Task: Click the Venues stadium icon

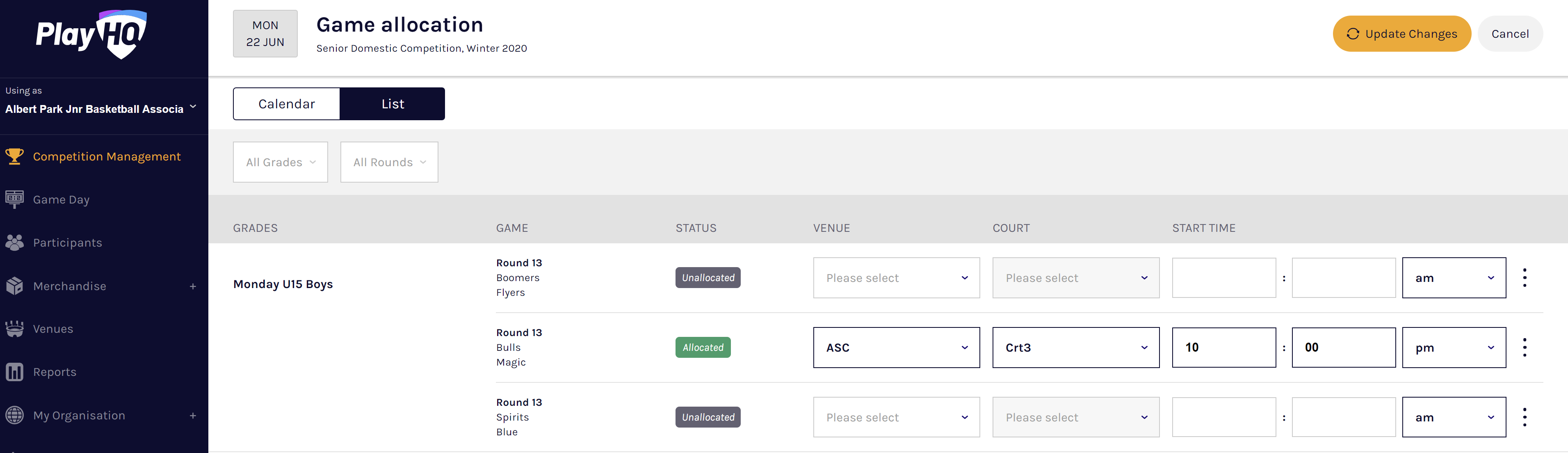Action: pyautogui.click(x=15, y=329)
